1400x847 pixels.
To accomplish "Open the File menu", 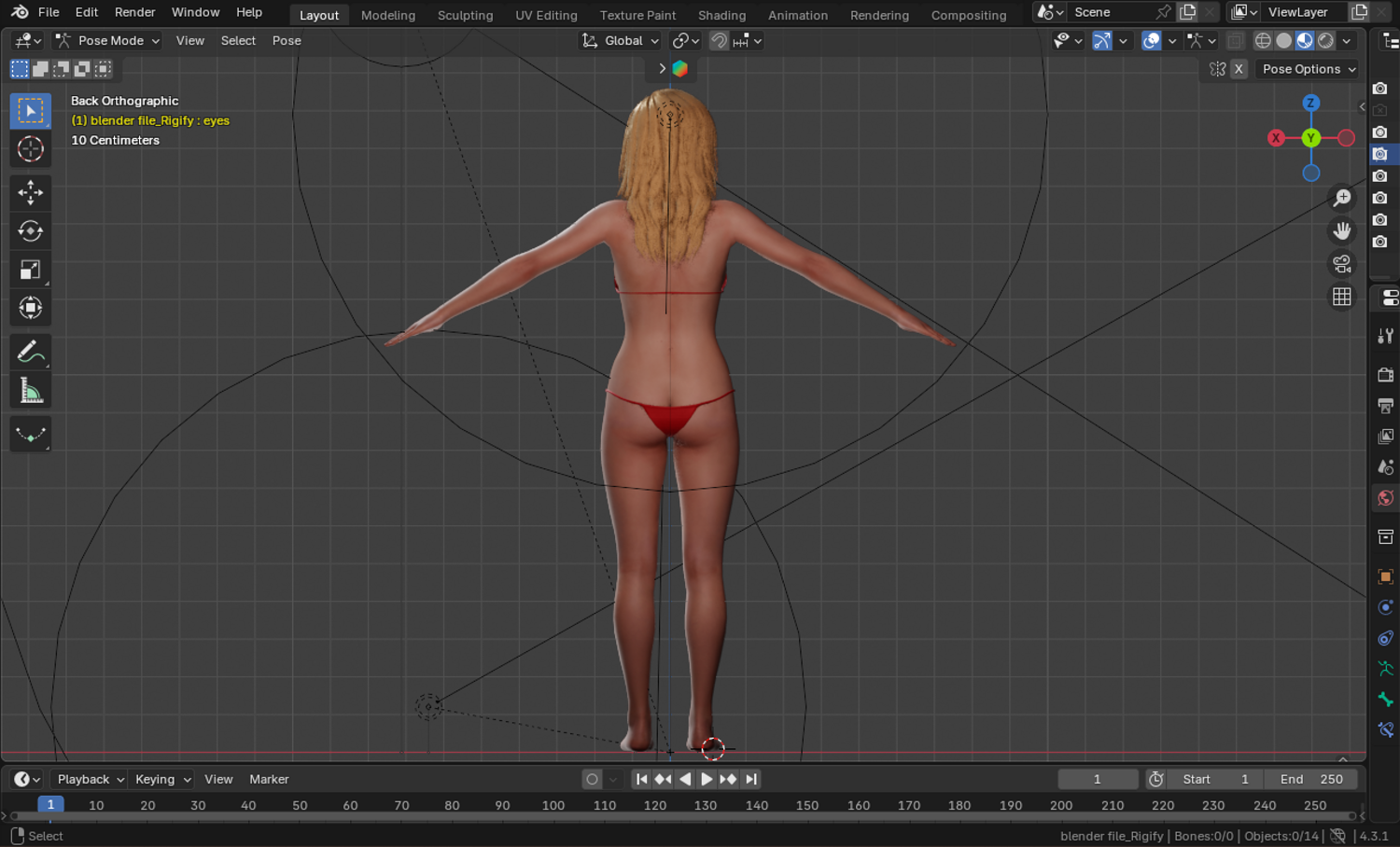I will [x=49, y=12].
